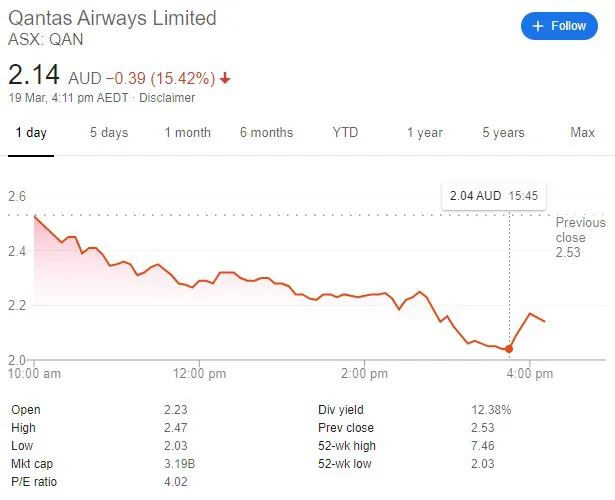
Task: Click the 12:00 pm axis label
Action: (198, 374)
